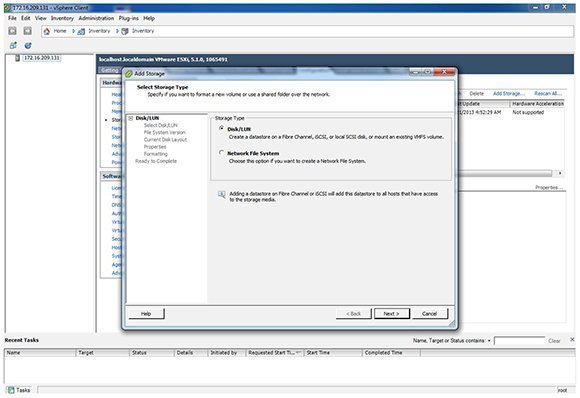Click the Rescan All link
The height and width of the screenshot is (398, 580).
(x=548, y=94)
